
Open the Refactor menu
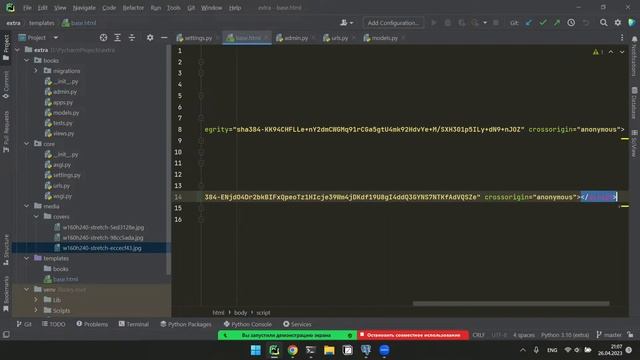(x=133, y=8)
